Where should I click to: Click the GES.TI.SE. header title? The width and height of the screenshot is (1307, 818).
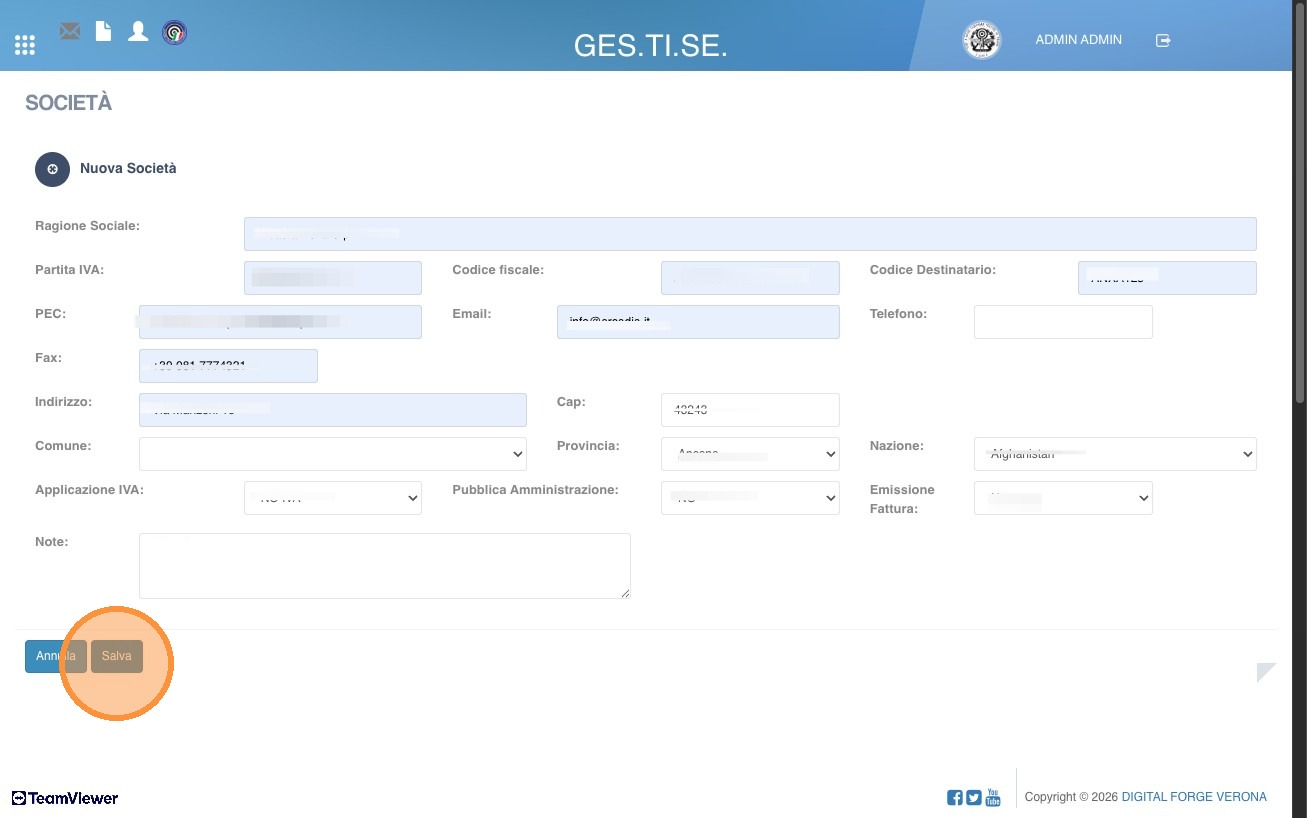[x=651, y=46]
